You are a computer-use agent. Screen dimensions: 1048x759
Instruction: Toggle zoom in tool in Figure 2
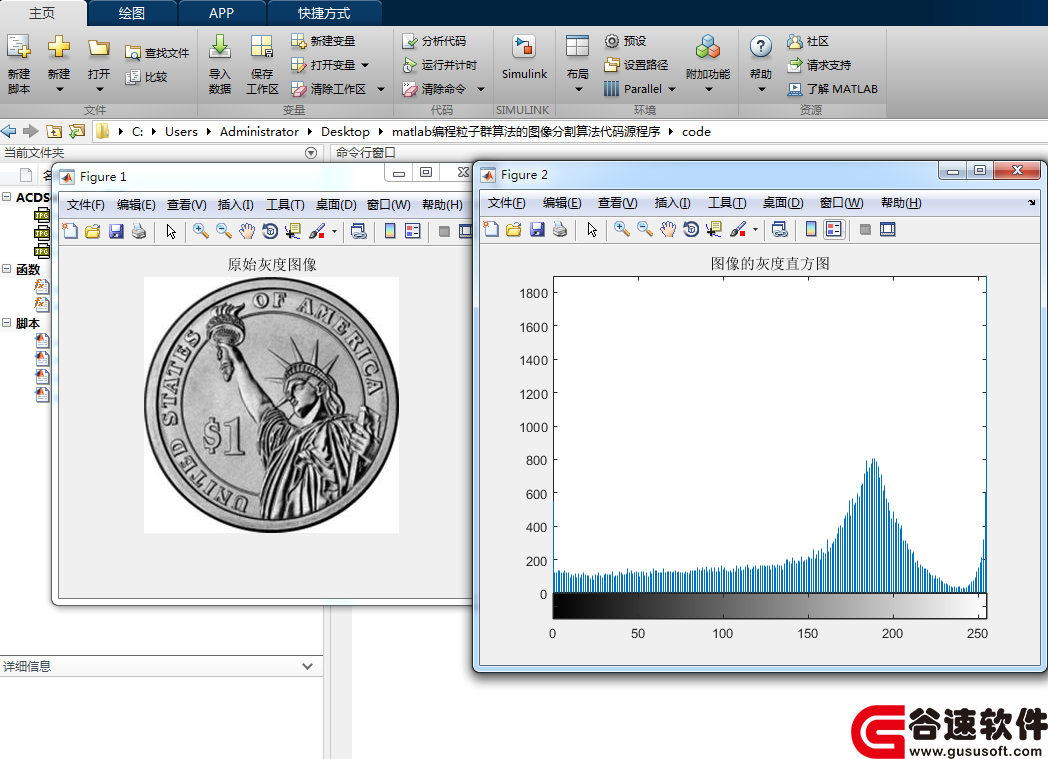622,230
